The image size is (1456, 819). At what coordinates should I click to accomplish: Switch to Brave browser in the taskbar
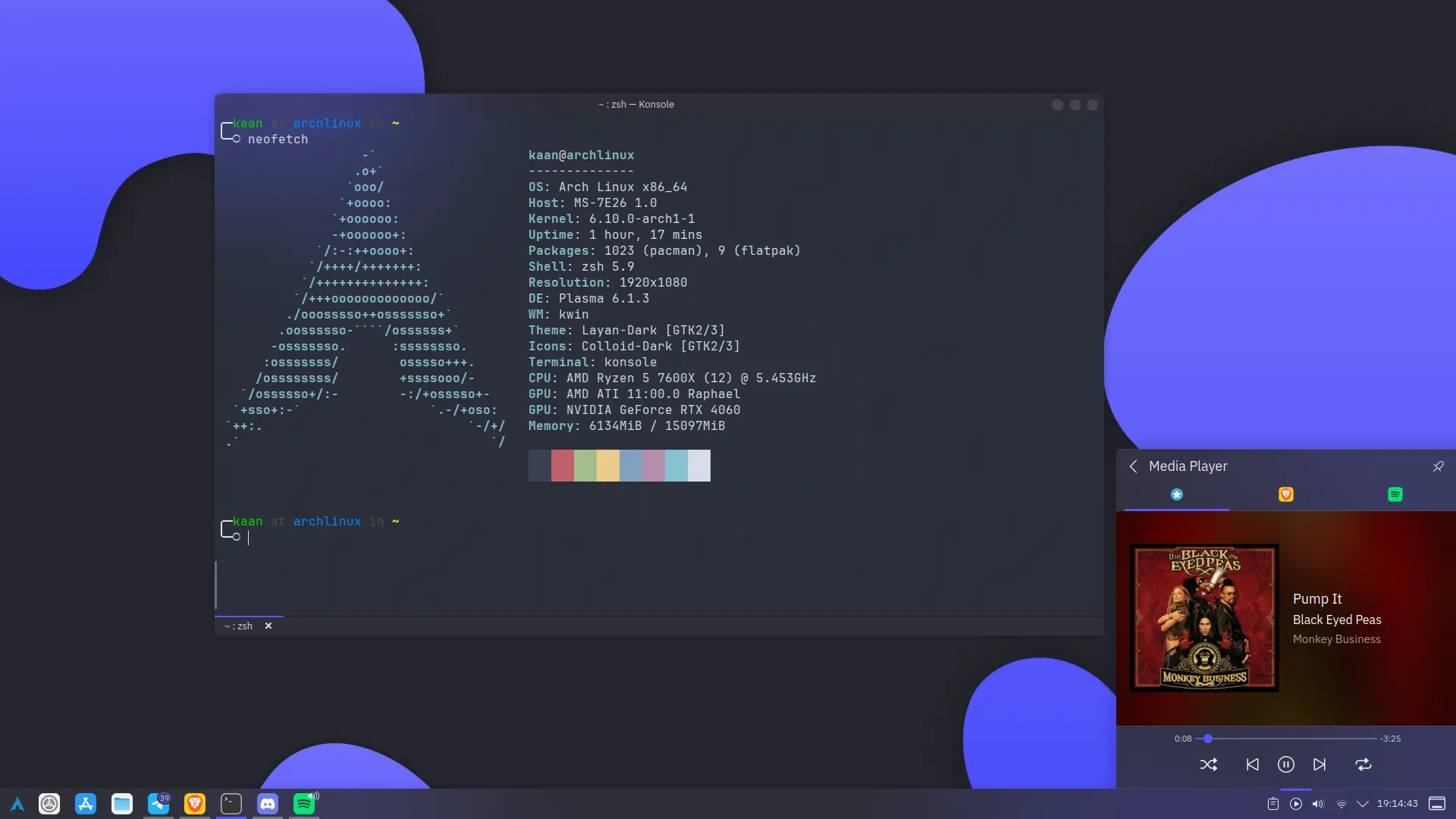tap(195, 804)
